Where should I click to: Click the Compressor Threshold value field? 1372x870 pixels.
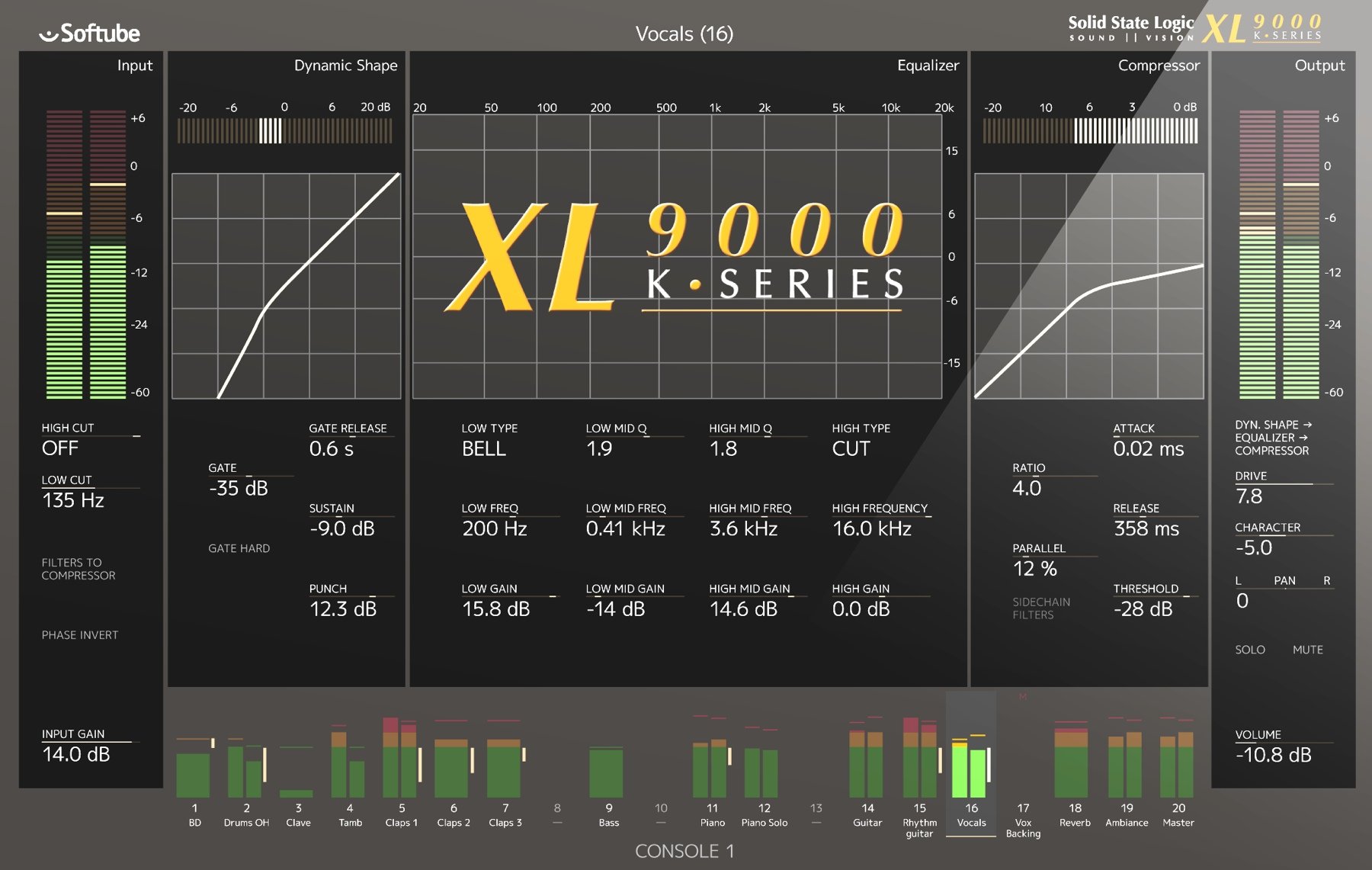1143,608
